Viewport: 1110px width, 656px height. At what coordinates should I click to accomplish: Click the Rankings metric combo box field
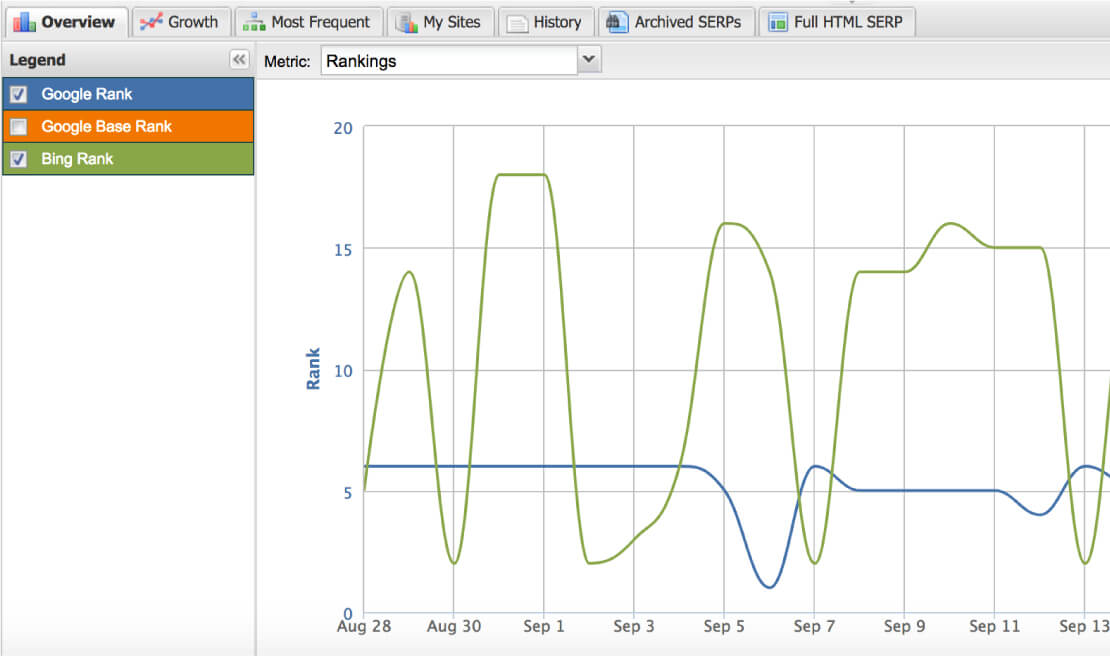coord(449,61)
